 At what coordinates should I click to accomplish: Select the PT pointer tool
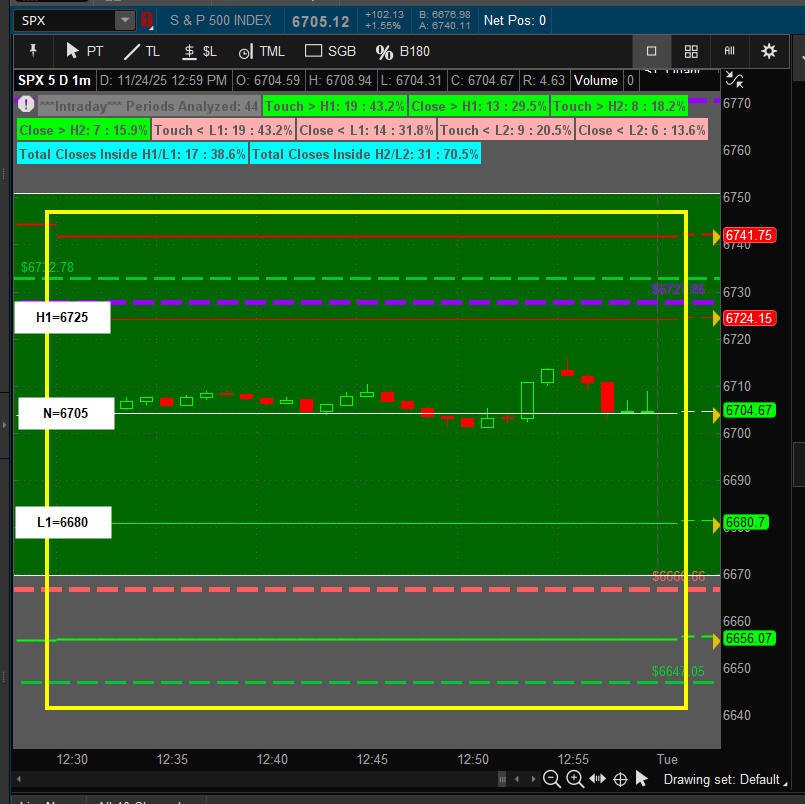(83, 51)
